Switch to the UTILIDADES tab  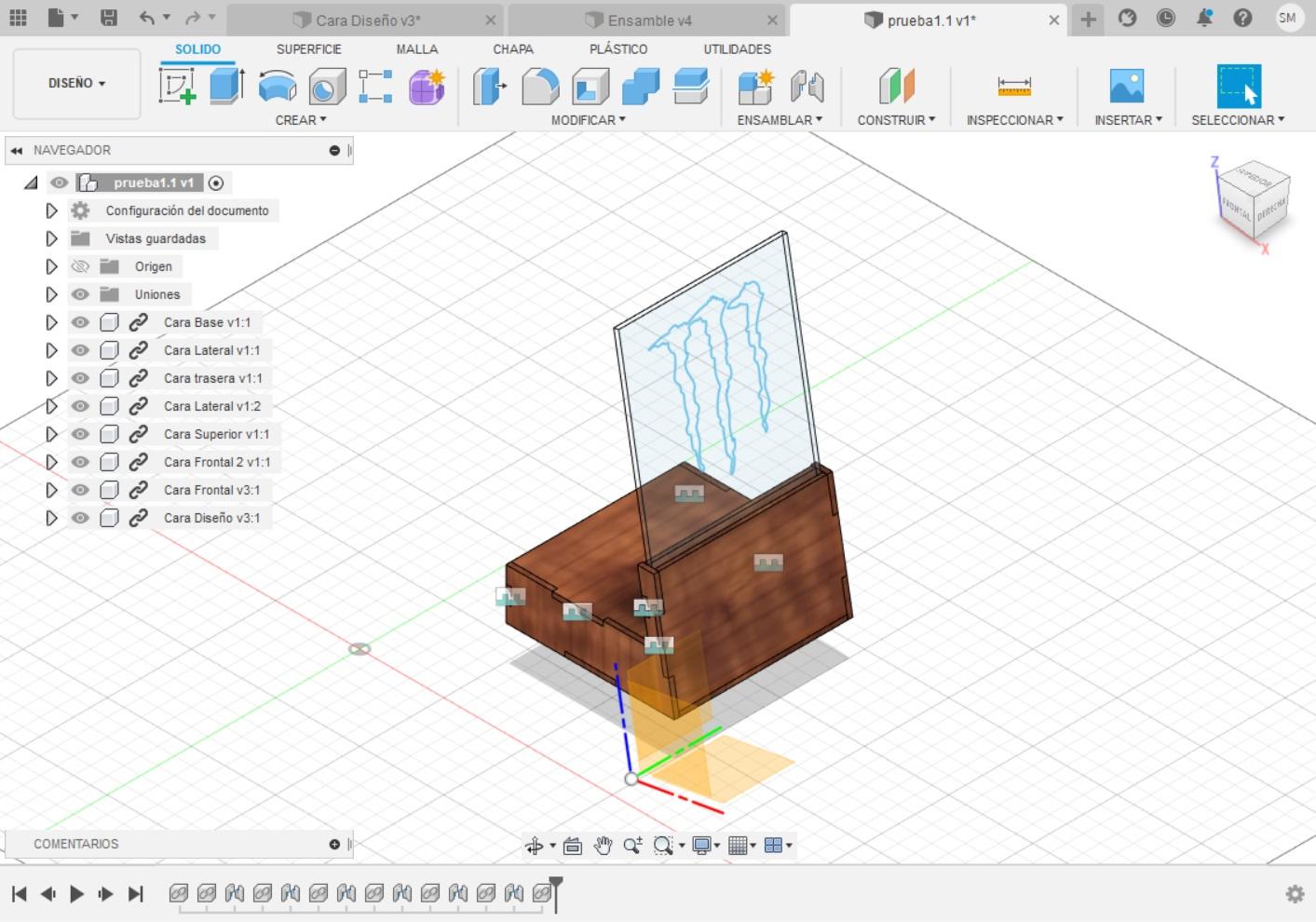tap(737, 49)
